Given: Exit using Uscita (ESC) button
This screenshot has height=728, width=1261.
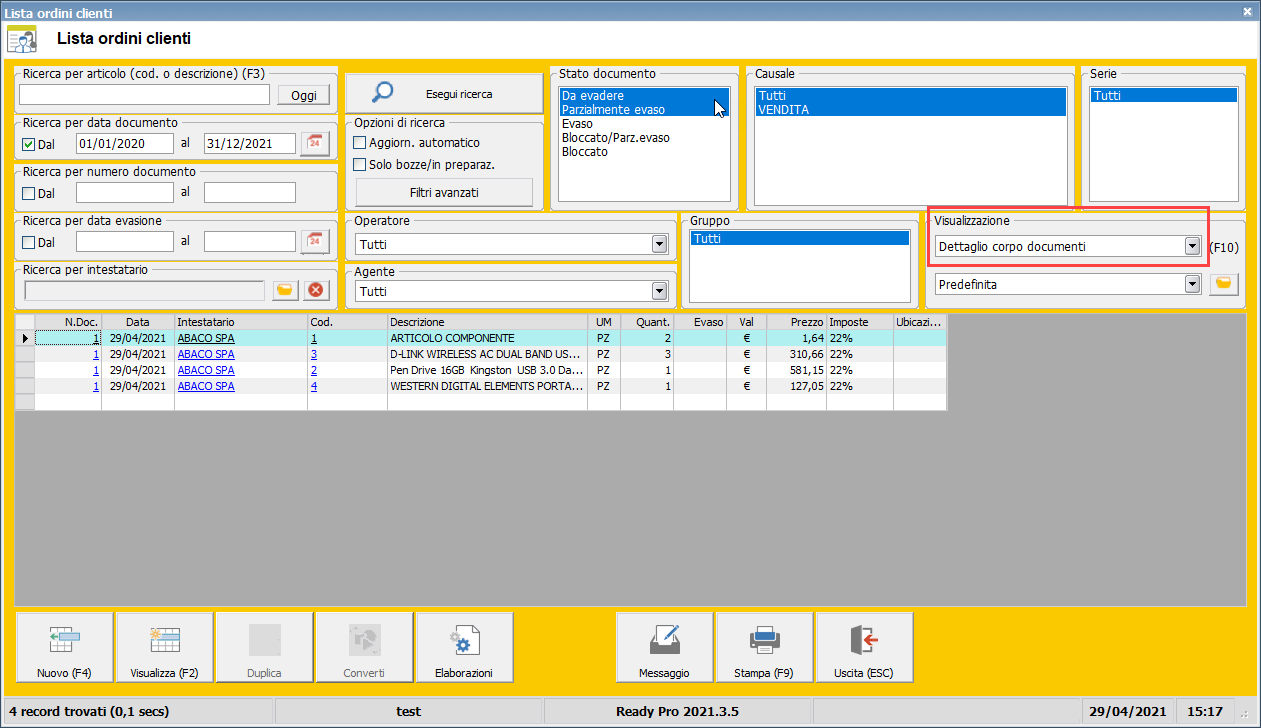Looking at the screenshot, I should [864, 647].
